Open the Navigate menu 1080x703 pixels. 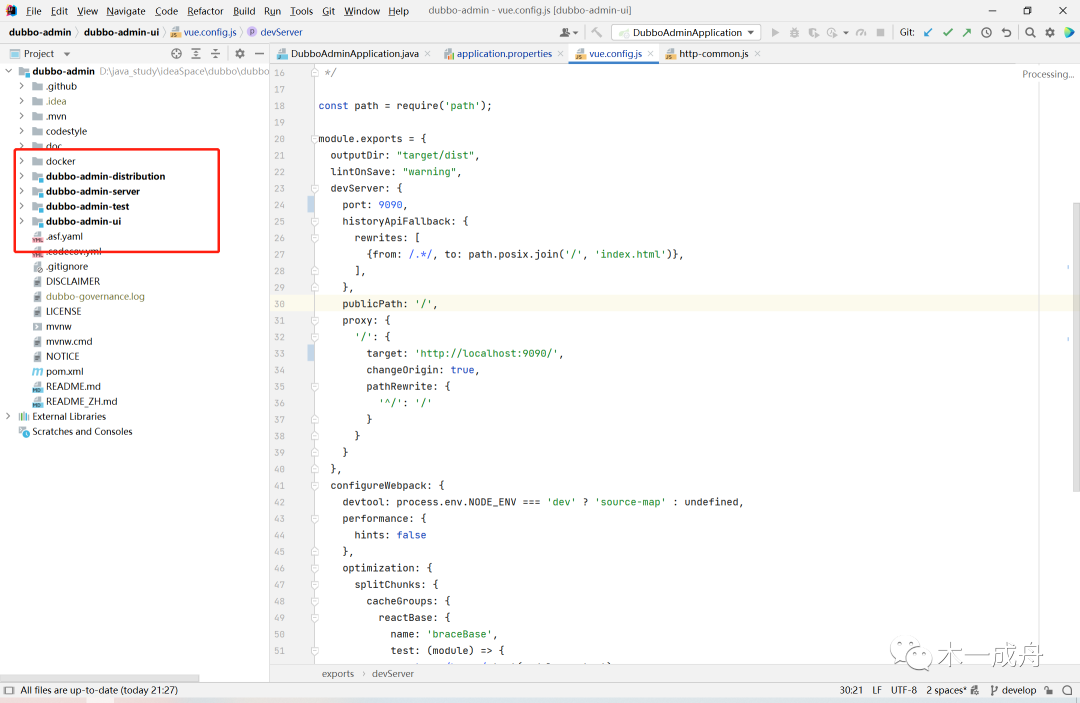click(x=125, y=11)
